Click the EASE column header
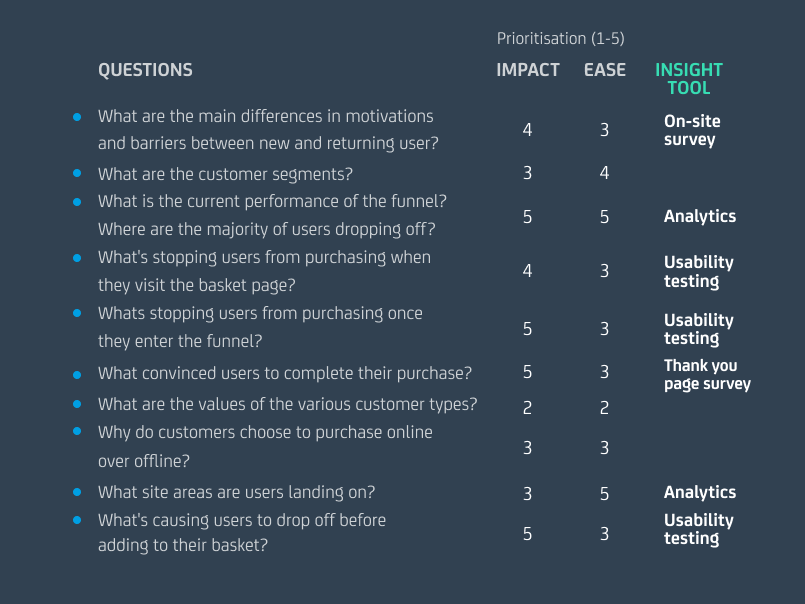Viewport: 805px width, 604px height. (x=604, y=70)
